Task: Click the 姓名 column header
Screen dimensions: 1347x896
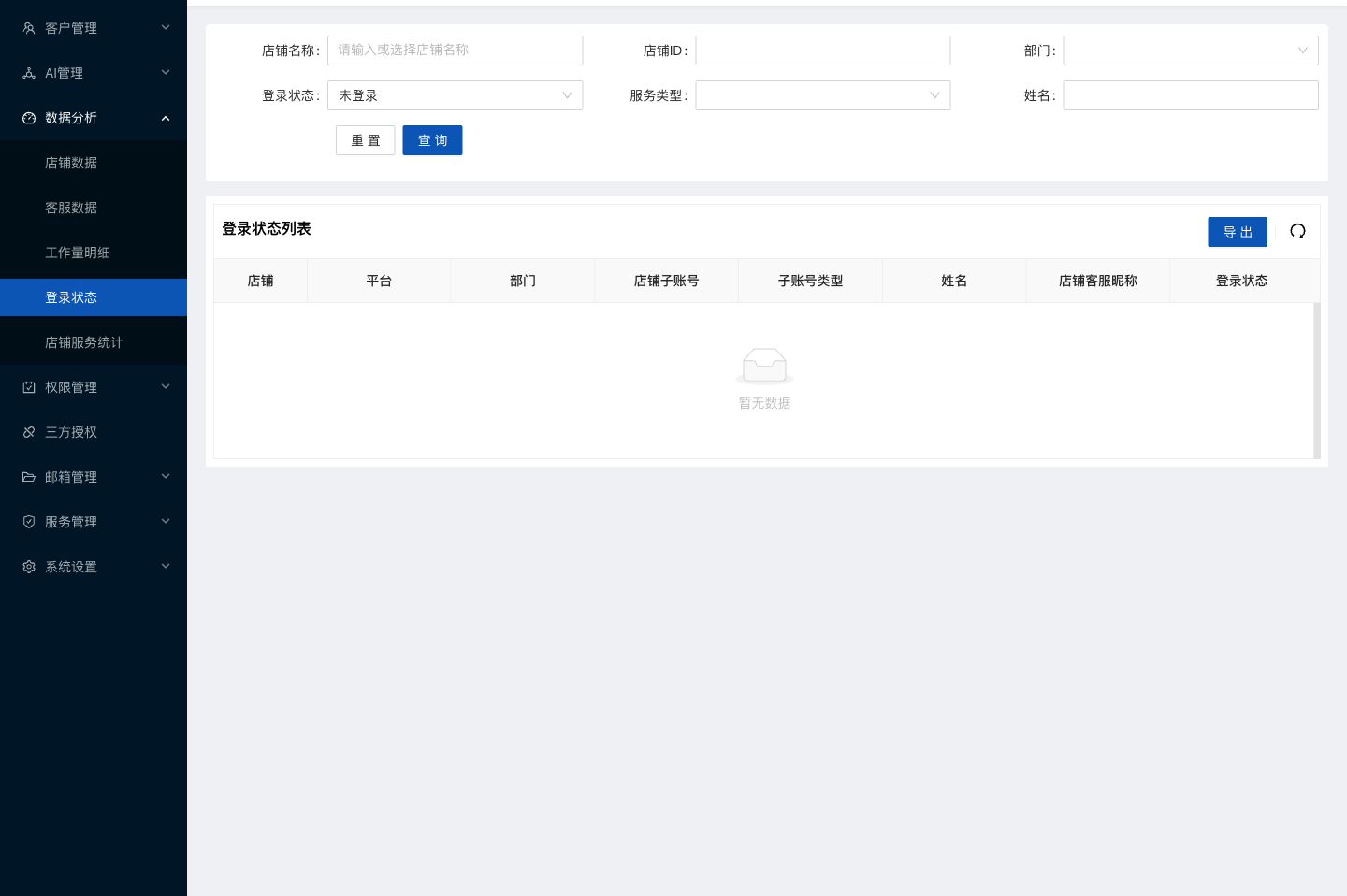Action: [x=954, y=281]
